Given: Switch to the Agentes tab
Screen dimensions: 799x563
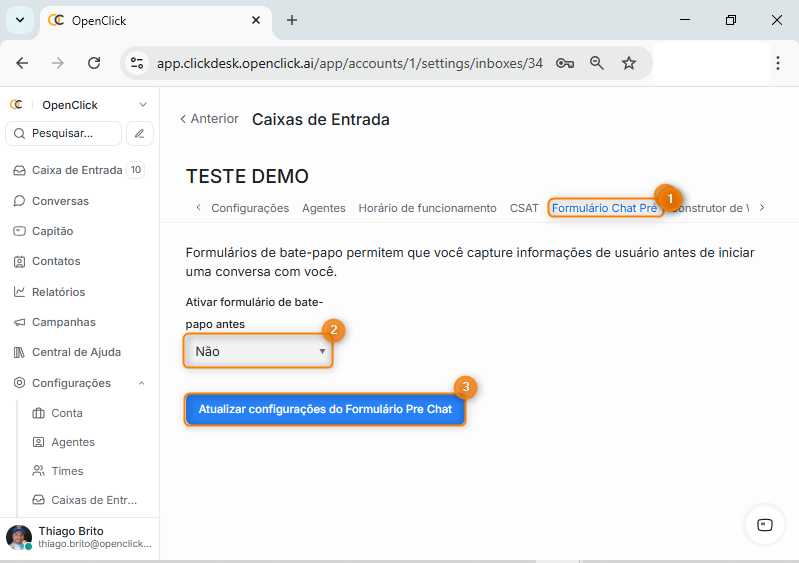Looking at the screenshot, I should (x=323, y=208).
